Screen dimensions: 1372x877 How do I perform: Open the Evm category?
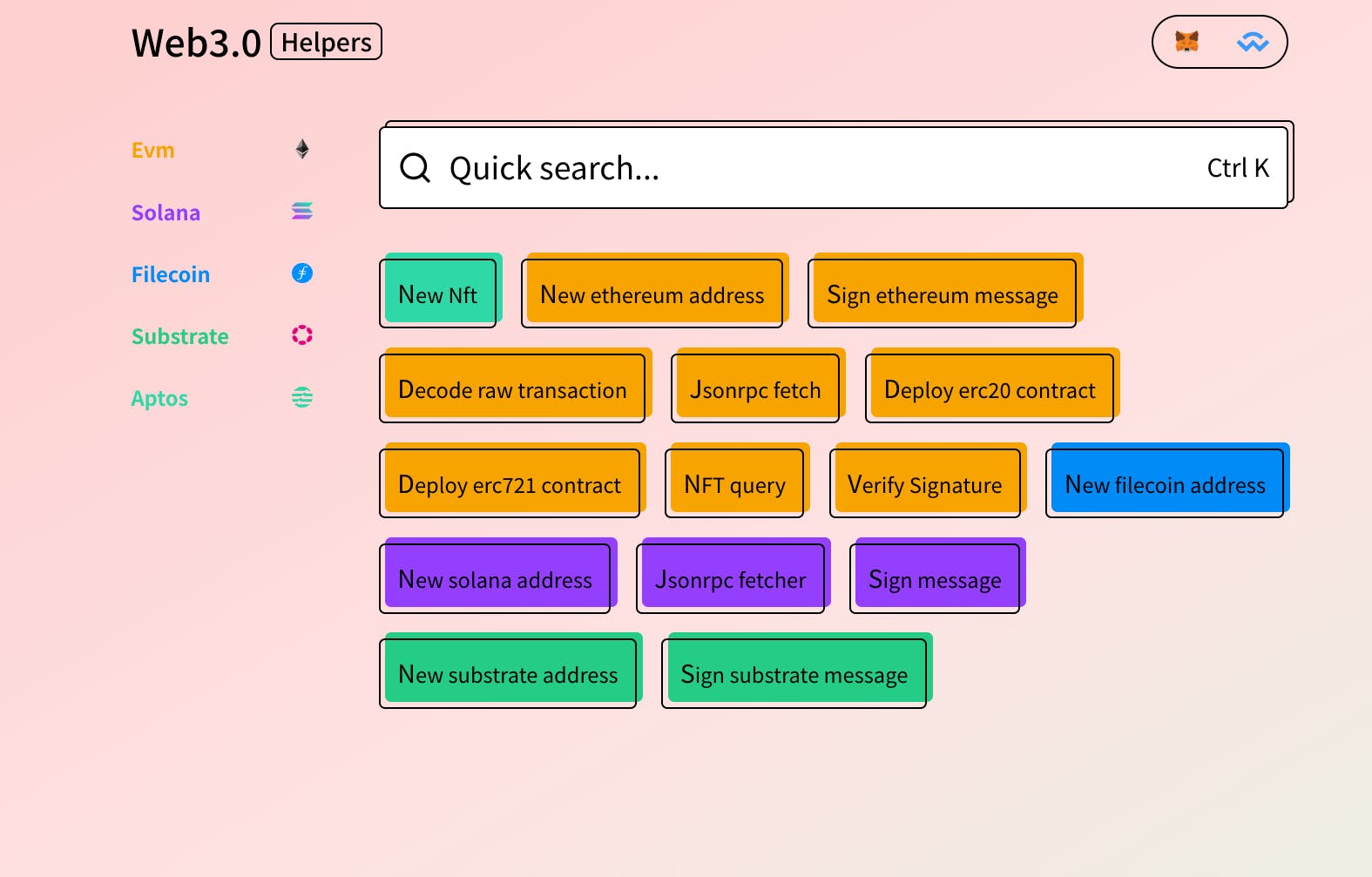(153, 151)
